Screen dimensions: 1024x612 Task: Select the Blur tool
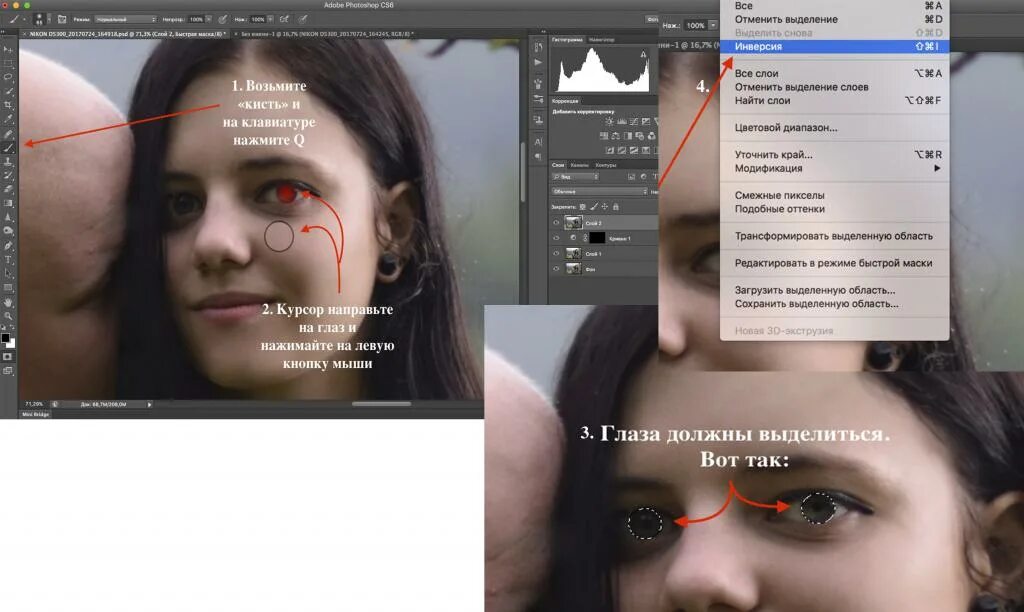coord(8,217)
